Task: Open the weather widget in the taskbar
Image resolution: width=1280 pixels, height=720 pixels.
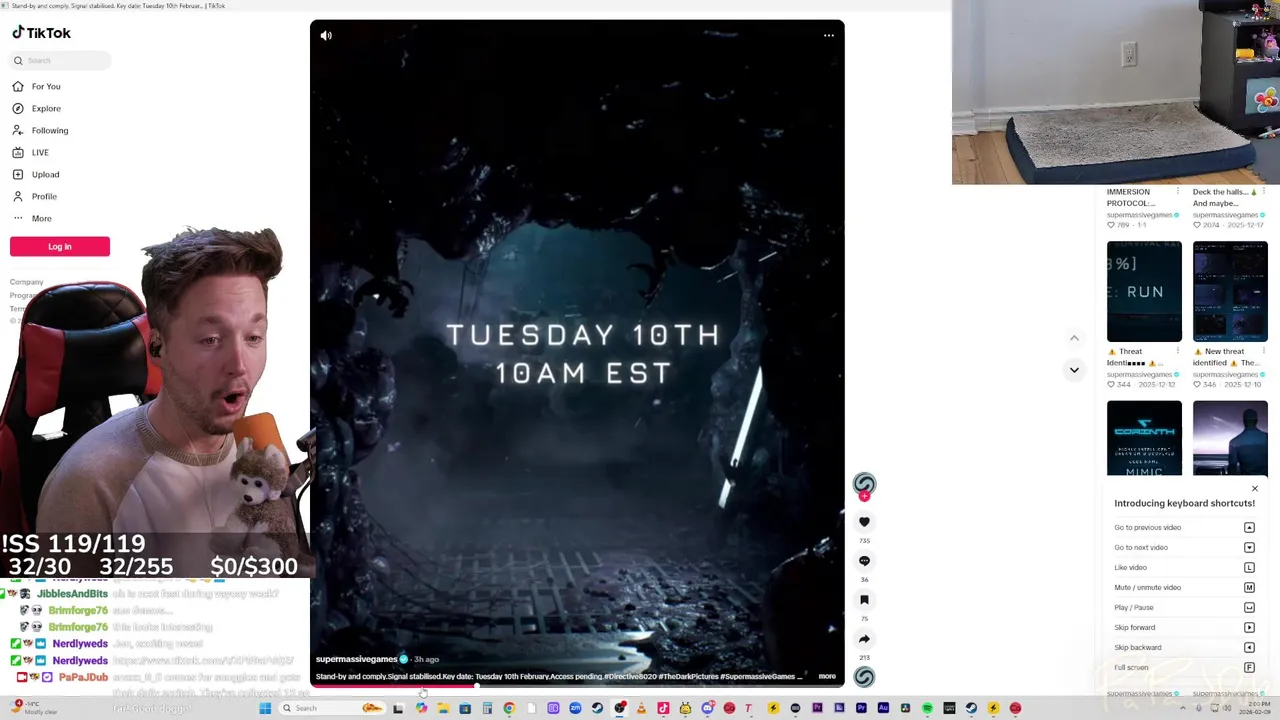Action: coord(32,708)
